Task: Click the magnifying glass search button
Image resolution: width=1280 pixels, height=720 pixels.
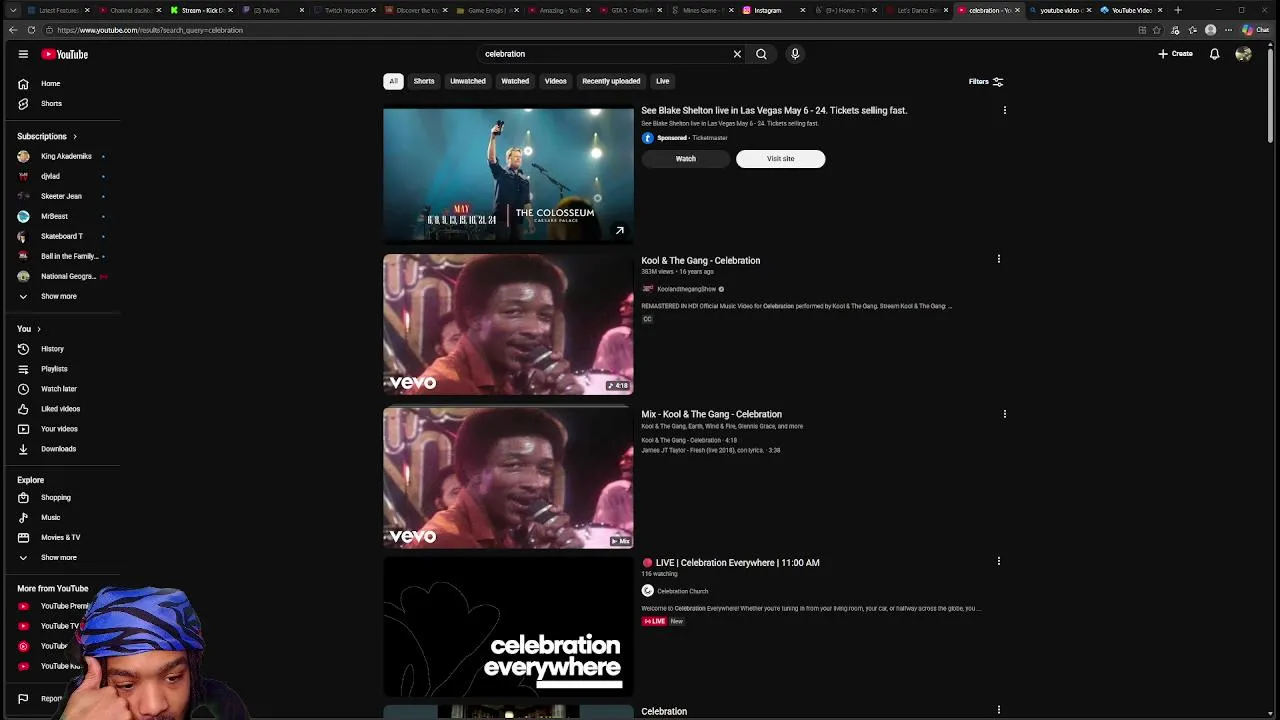Action: pos(761,54)
